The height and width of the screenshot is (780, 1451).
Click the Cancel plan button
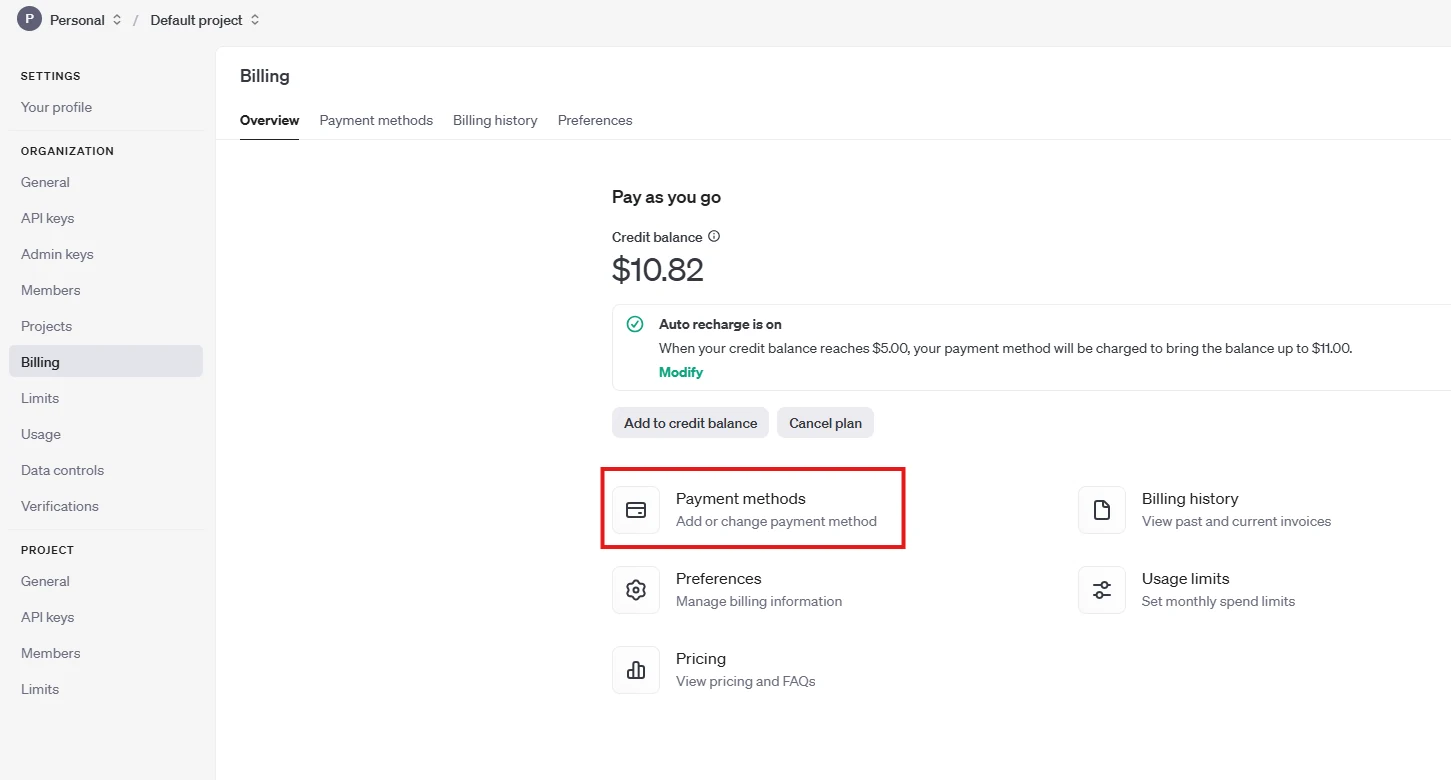coord(825,423)
